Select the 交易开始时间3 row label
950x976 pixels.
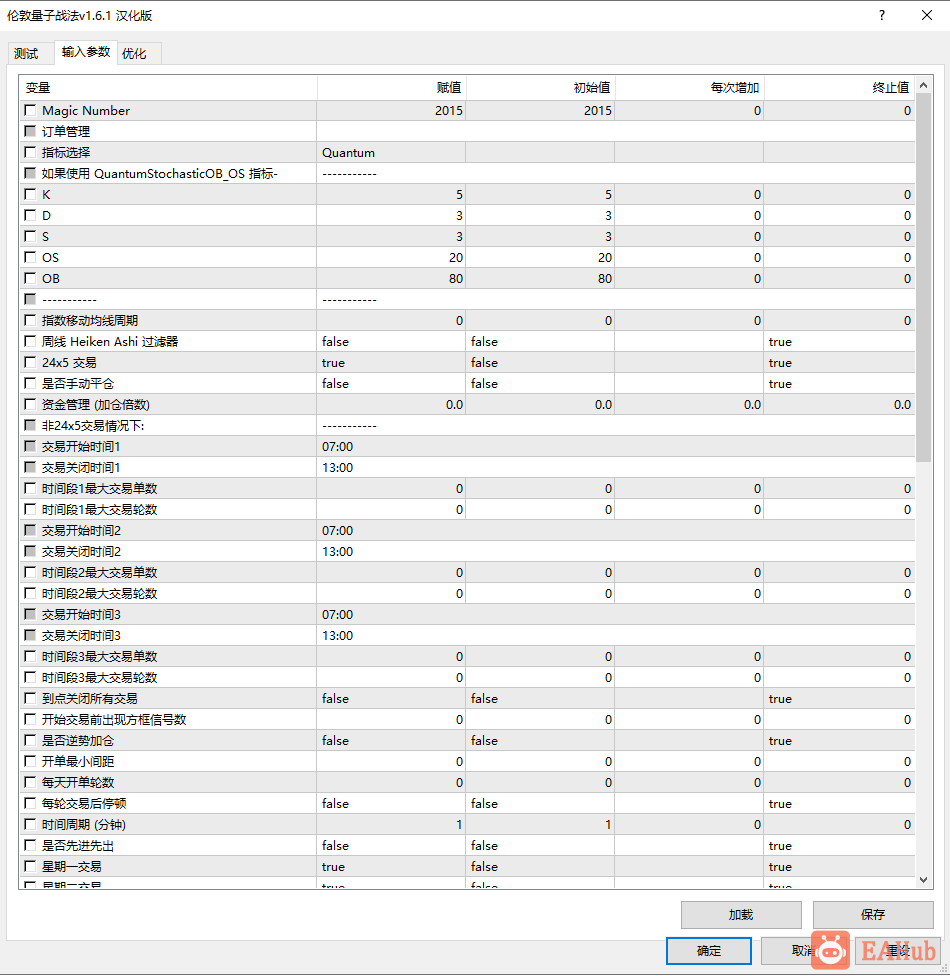(x=81, y=614)
